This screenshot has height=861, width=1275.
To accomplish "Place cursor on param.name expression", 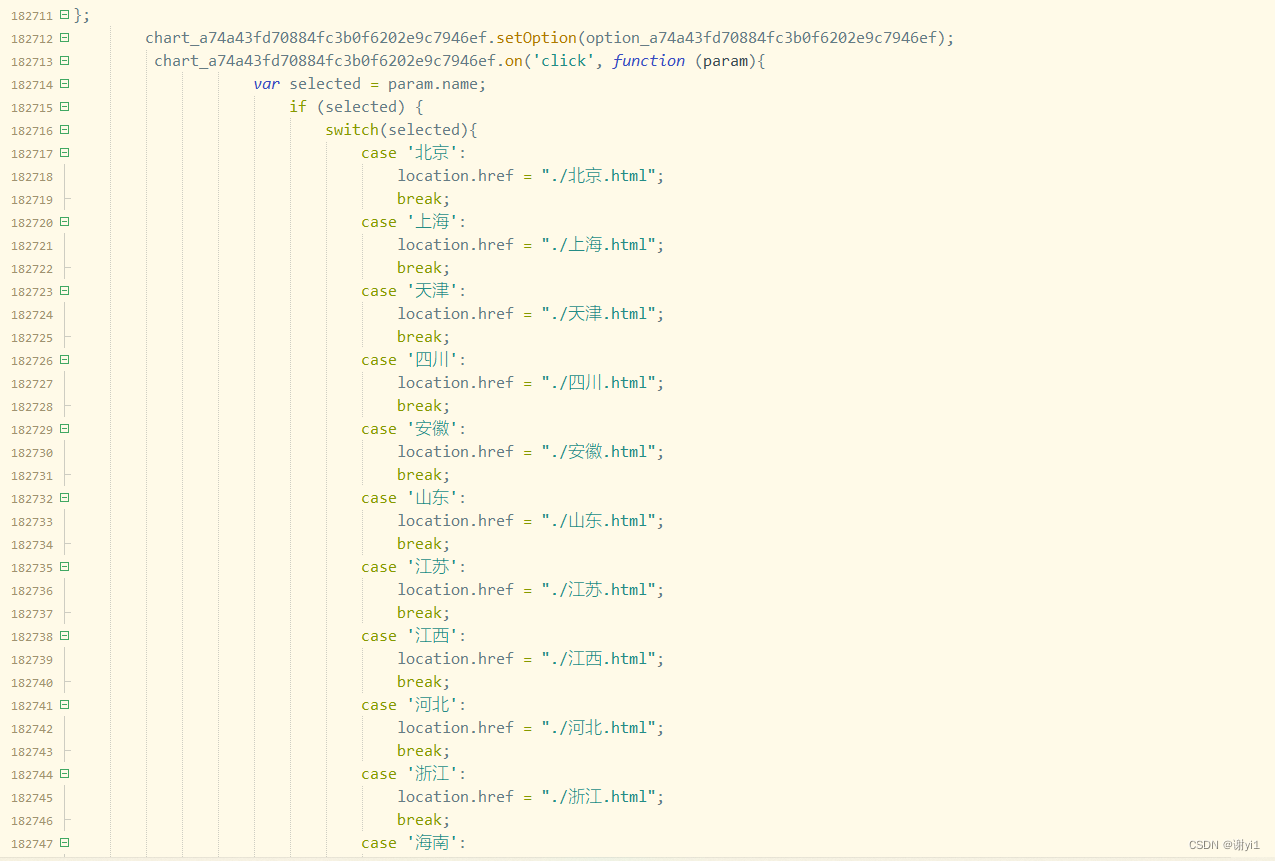I will point(433,84).
